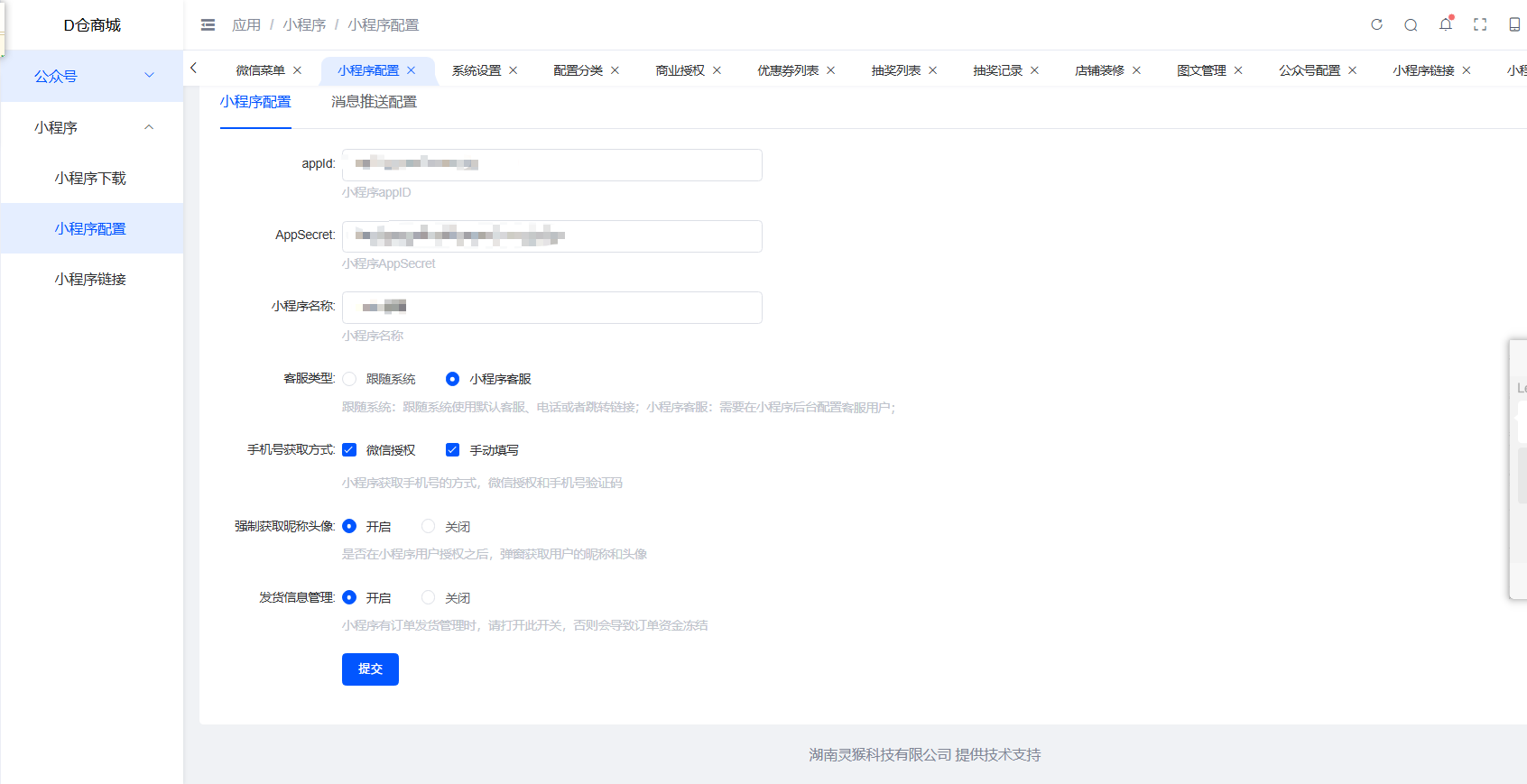The width and height of the screenshot is (1527, 784).
Task: Open notifications bell icon
Action: click(x=1445, y=24)
